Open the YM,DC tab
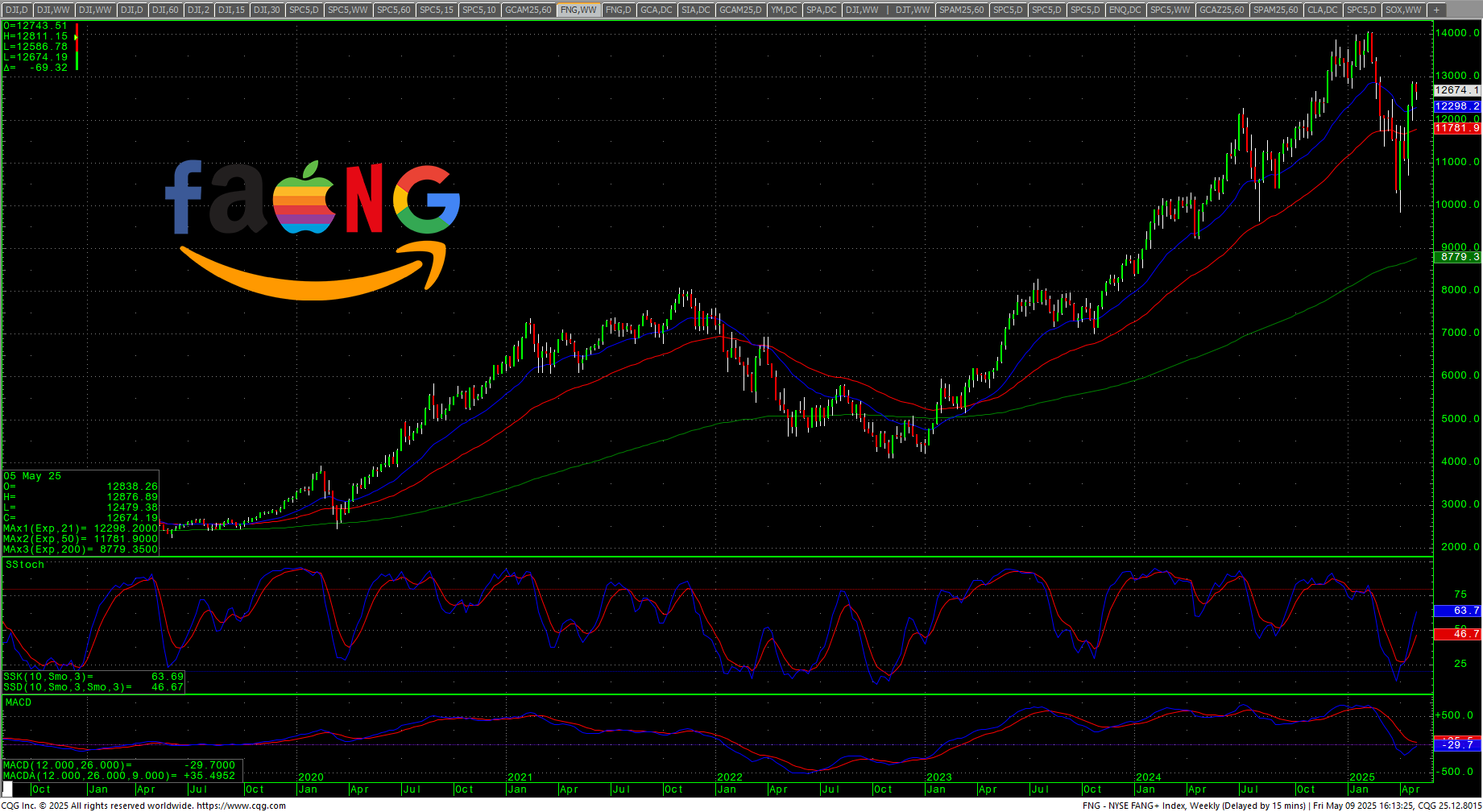The image size is (1483, 812). 784,10
